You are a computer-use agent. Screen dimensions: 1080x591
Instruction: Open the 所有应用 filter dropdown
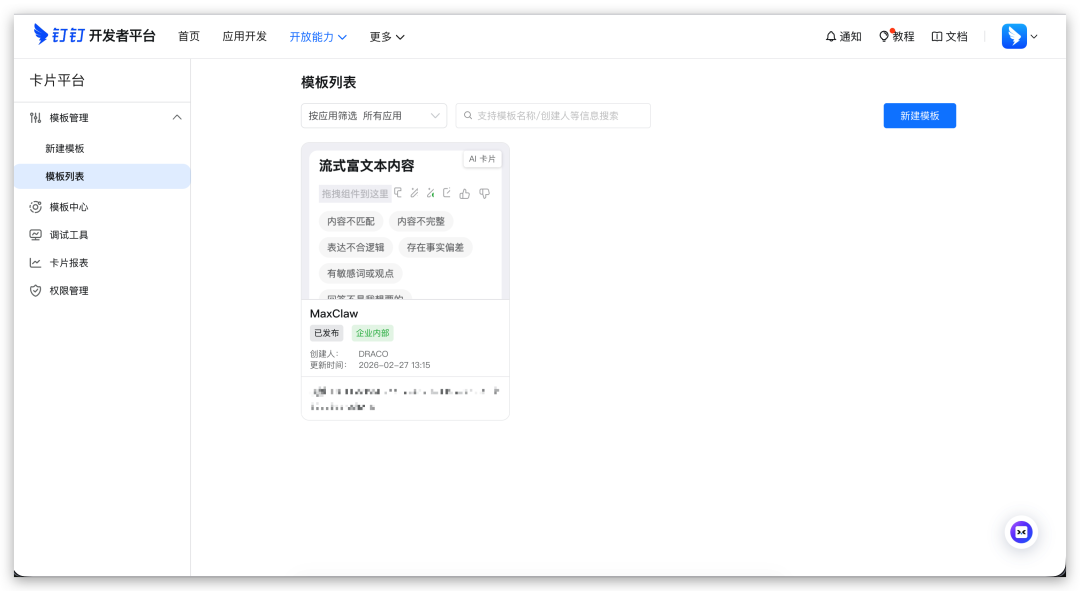click(x=402, y=116)
